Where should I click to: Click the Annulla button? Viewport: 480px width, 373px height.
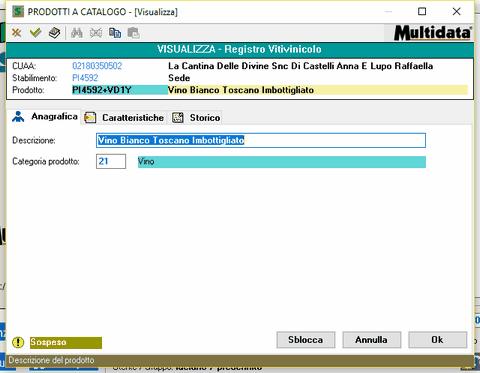(x=372, y=340)
